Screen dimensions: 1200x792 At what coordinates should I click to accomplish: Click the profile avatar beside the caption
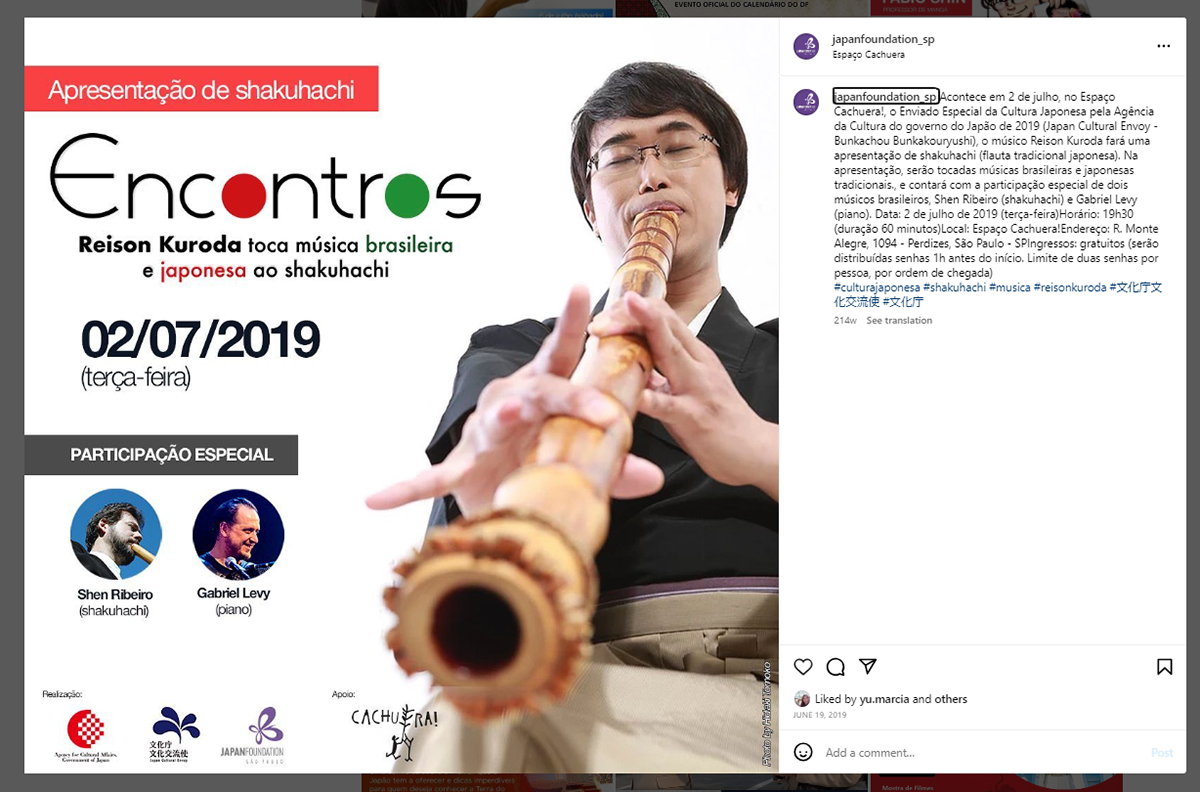click(x=806, y=102)
